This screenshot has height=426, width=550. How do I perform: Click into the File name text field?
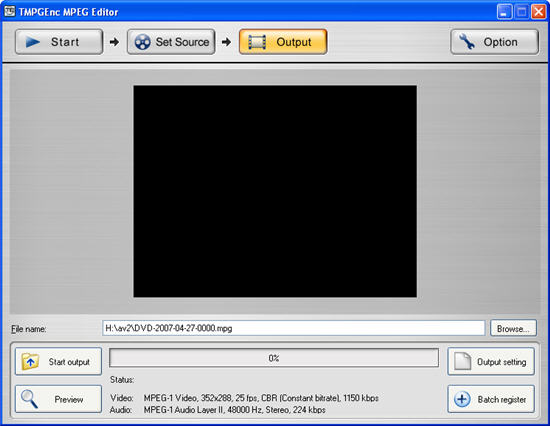coord(294,328)
